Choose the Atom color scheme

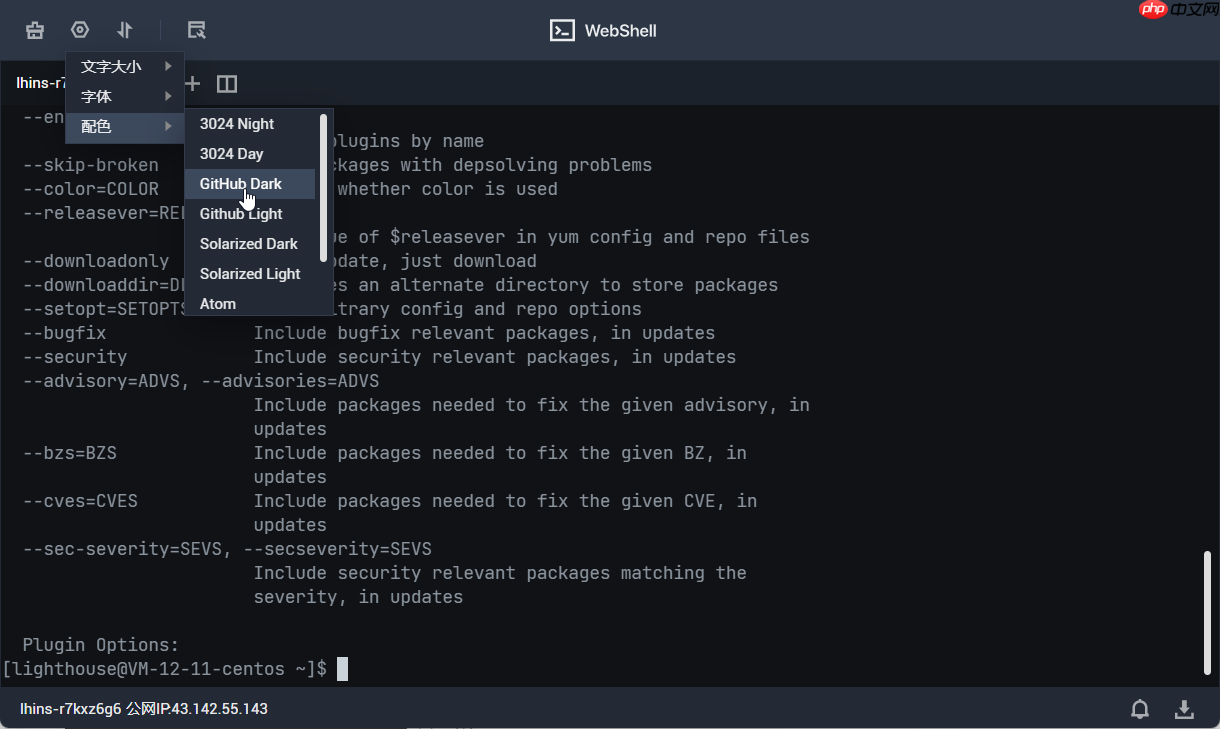point(218,303)
